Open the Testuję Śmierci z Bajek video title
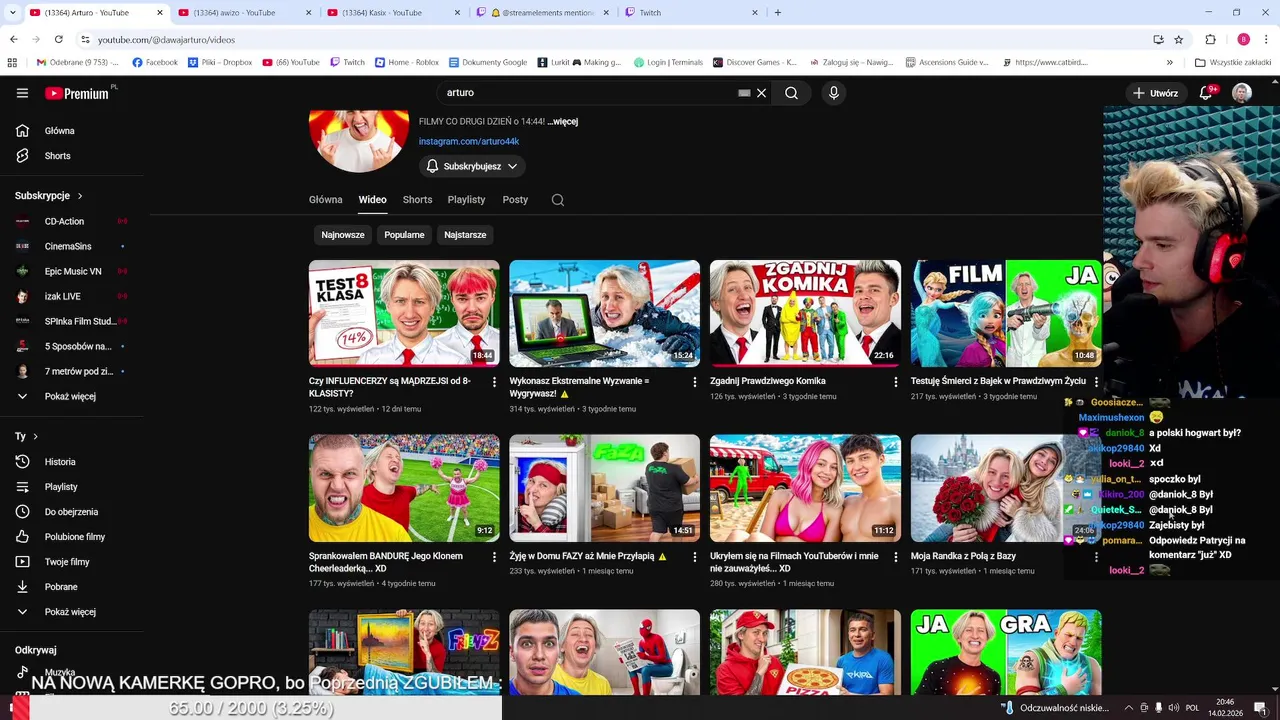1280x720 pixels. (x=998, y=382)
